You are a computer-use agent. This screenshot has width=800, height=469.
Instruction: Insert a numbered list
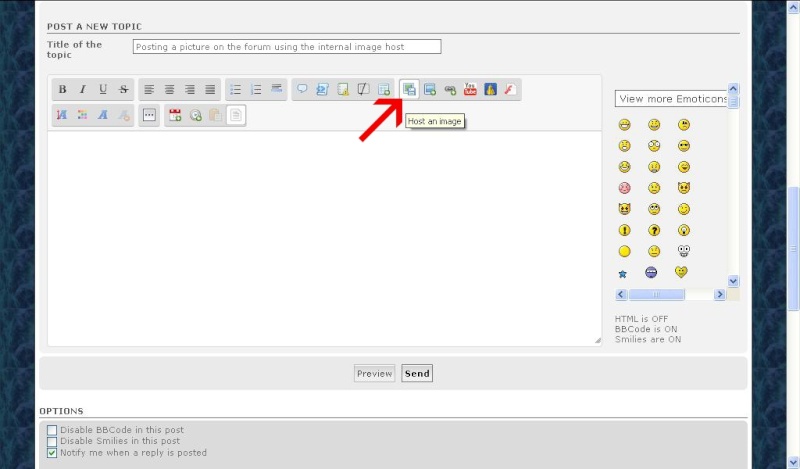tap(256, 89)
